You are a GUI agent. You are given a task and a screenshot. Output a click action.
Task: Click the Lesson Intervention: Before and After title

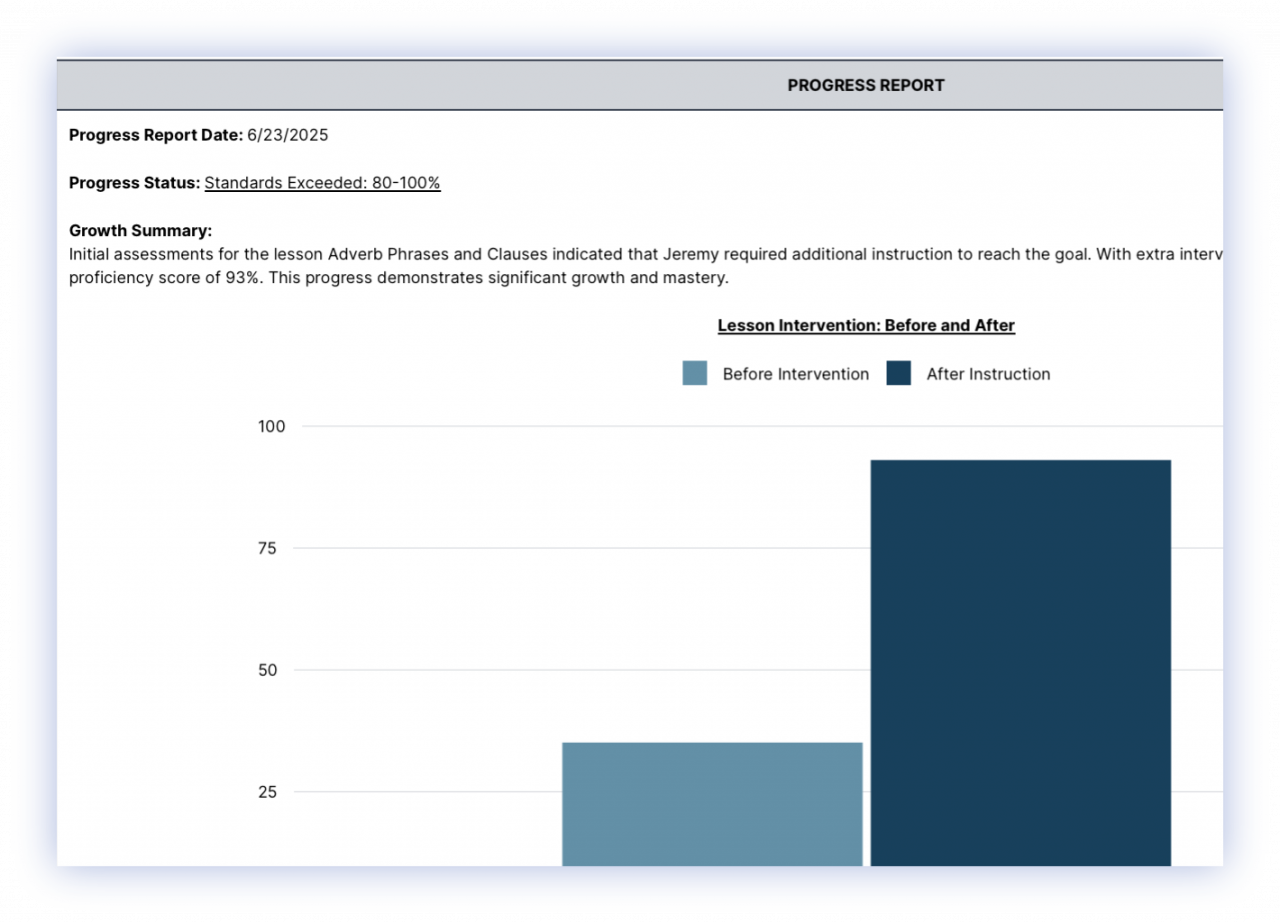coord(866,326)
